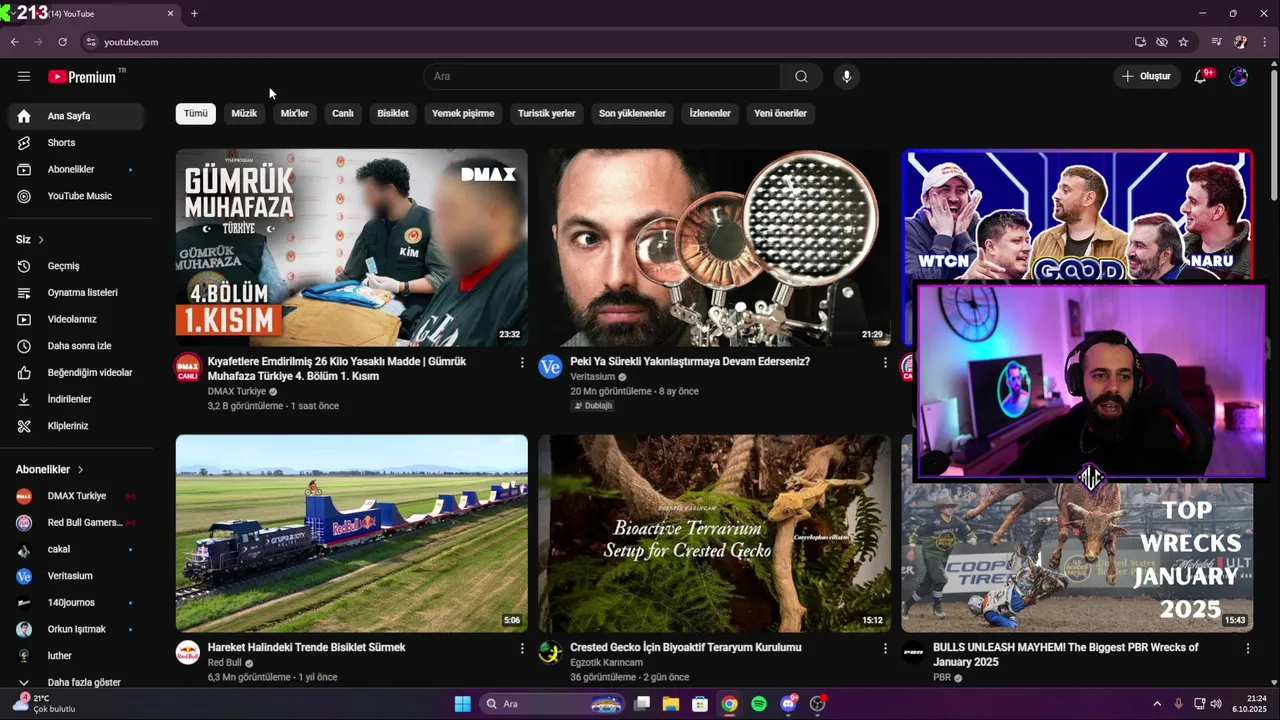Select the Bisiklet filter chip
1280x720 pixels.
[x=393, y=113]
